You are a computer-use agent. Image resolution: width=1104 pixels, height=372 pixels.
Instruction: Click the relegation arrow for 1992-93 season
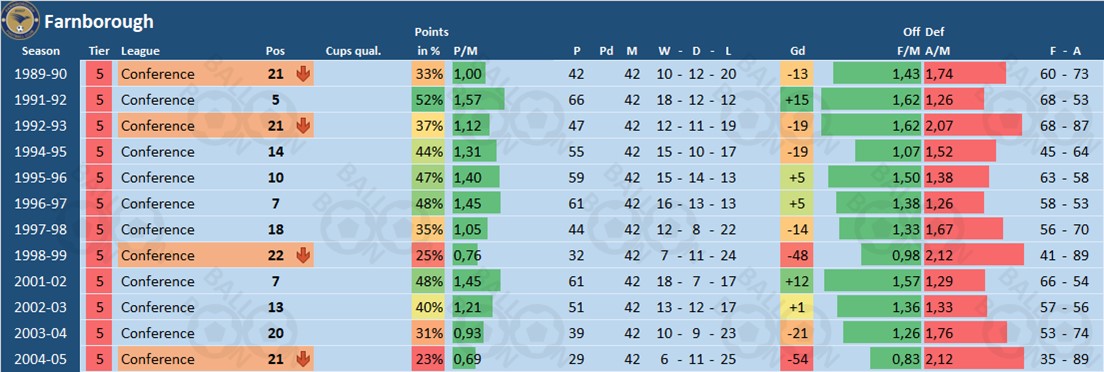[303, 125]
